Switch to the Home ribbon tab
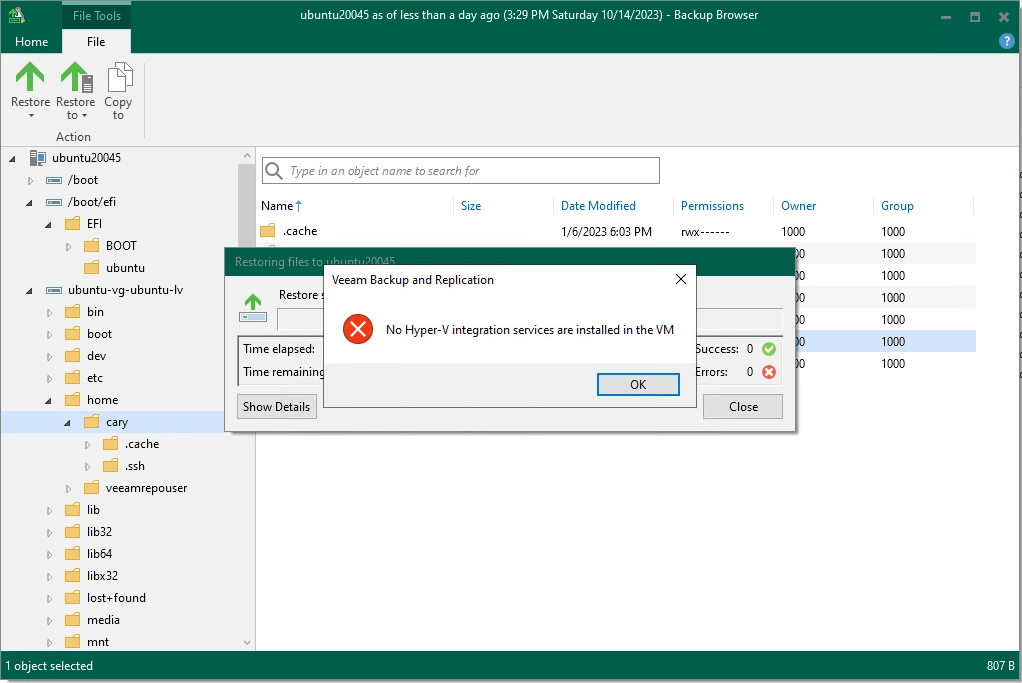1022x683 pixels. [x=31, y=41]
